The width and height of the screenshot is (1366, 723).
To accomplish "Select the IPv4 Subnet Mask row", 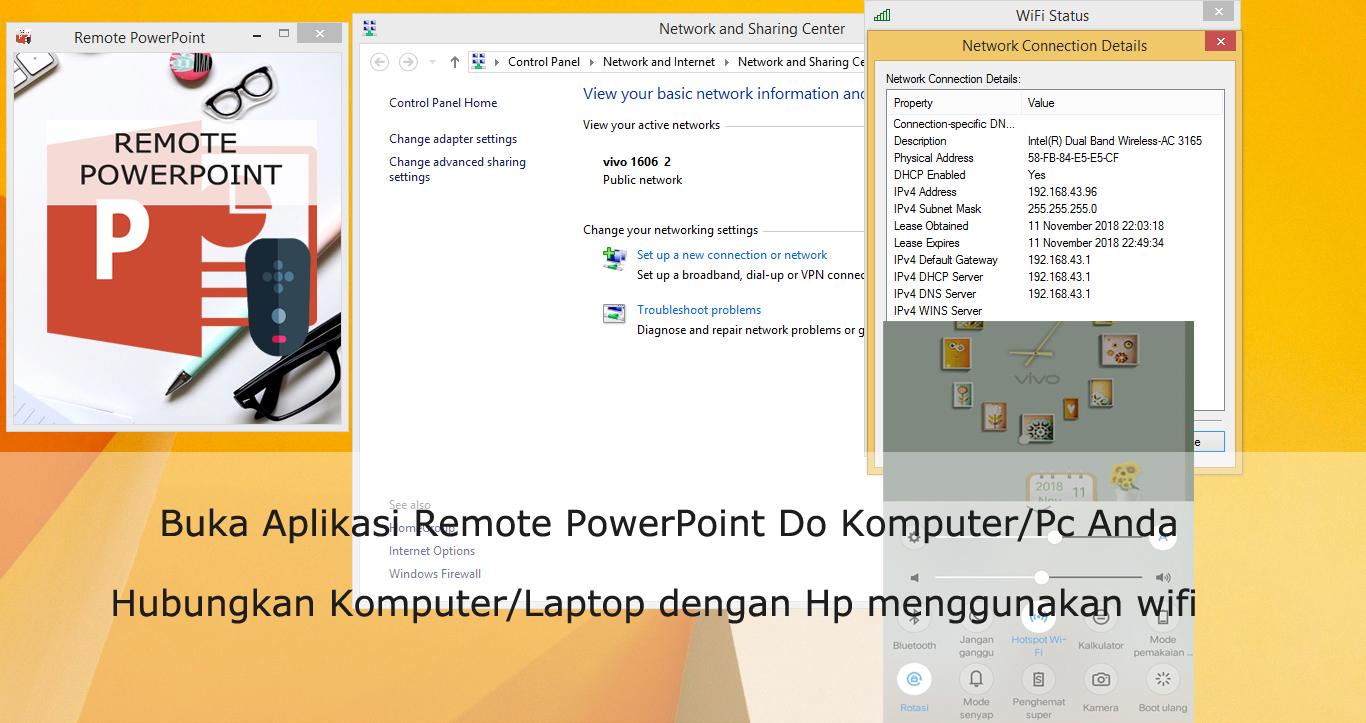I will coord(1055,209).
